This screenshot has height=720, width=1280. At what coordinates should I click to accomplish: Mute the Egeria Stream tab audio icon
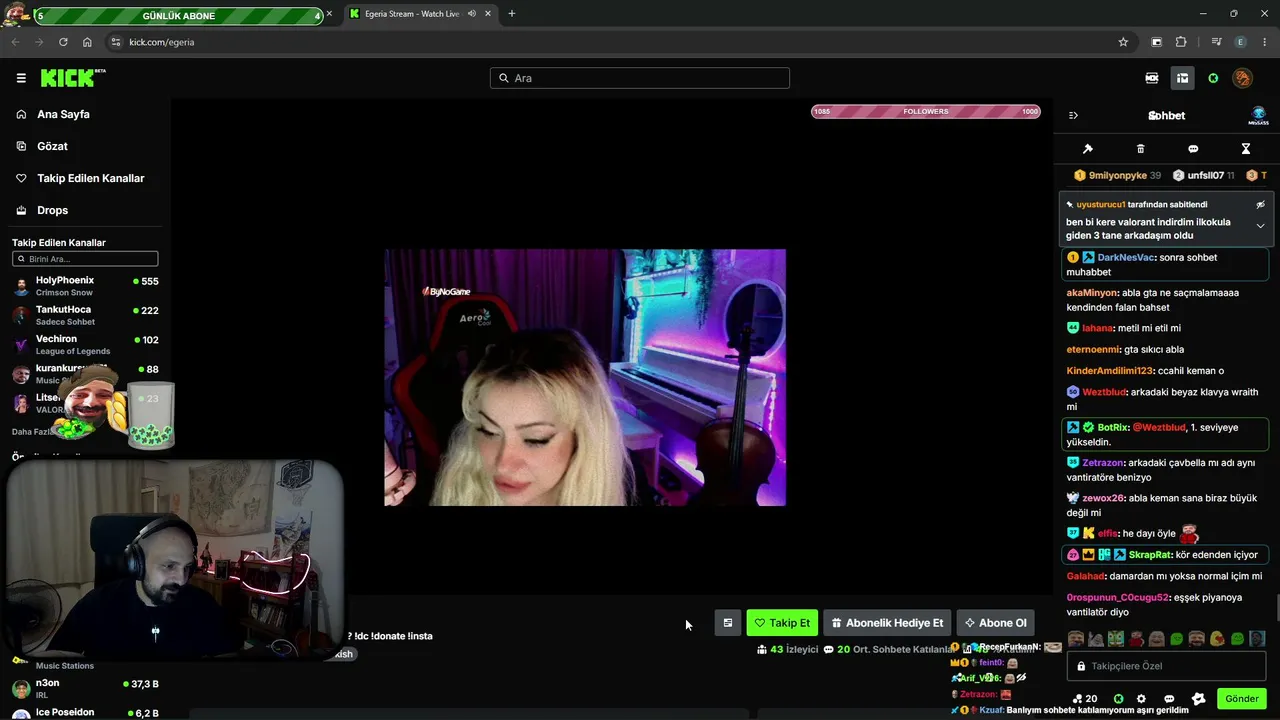471,14
